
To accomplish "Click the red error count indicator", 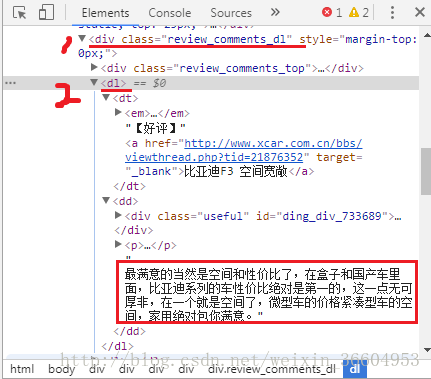I will point(332,13).
